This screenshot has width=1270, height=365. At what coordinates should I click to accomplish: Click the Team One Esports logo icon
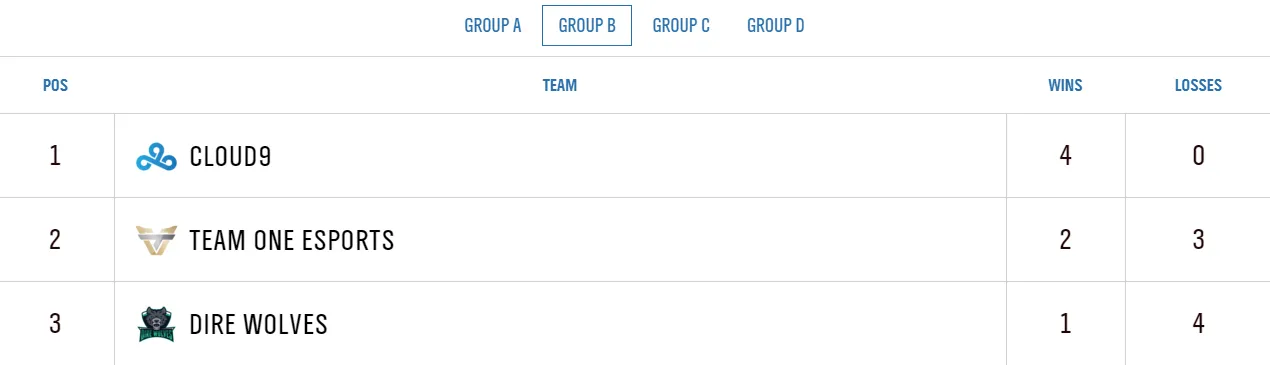click(156, 240)
